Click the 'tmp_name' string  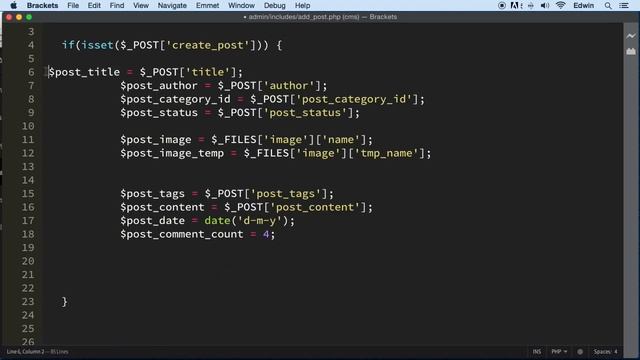pyautogui.click(x=387, y=153)
